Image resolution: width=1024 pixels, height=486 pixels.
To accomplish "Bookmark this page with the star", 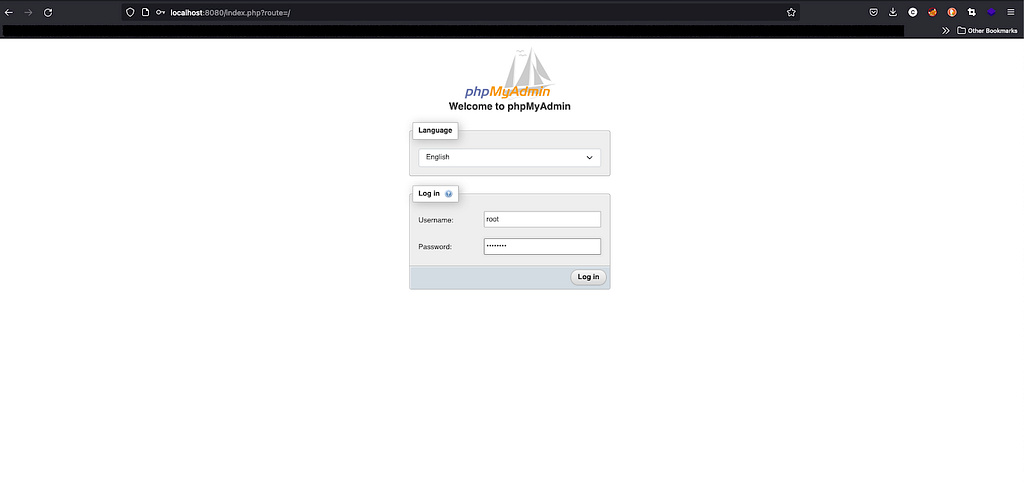I will tap(791, 12).
